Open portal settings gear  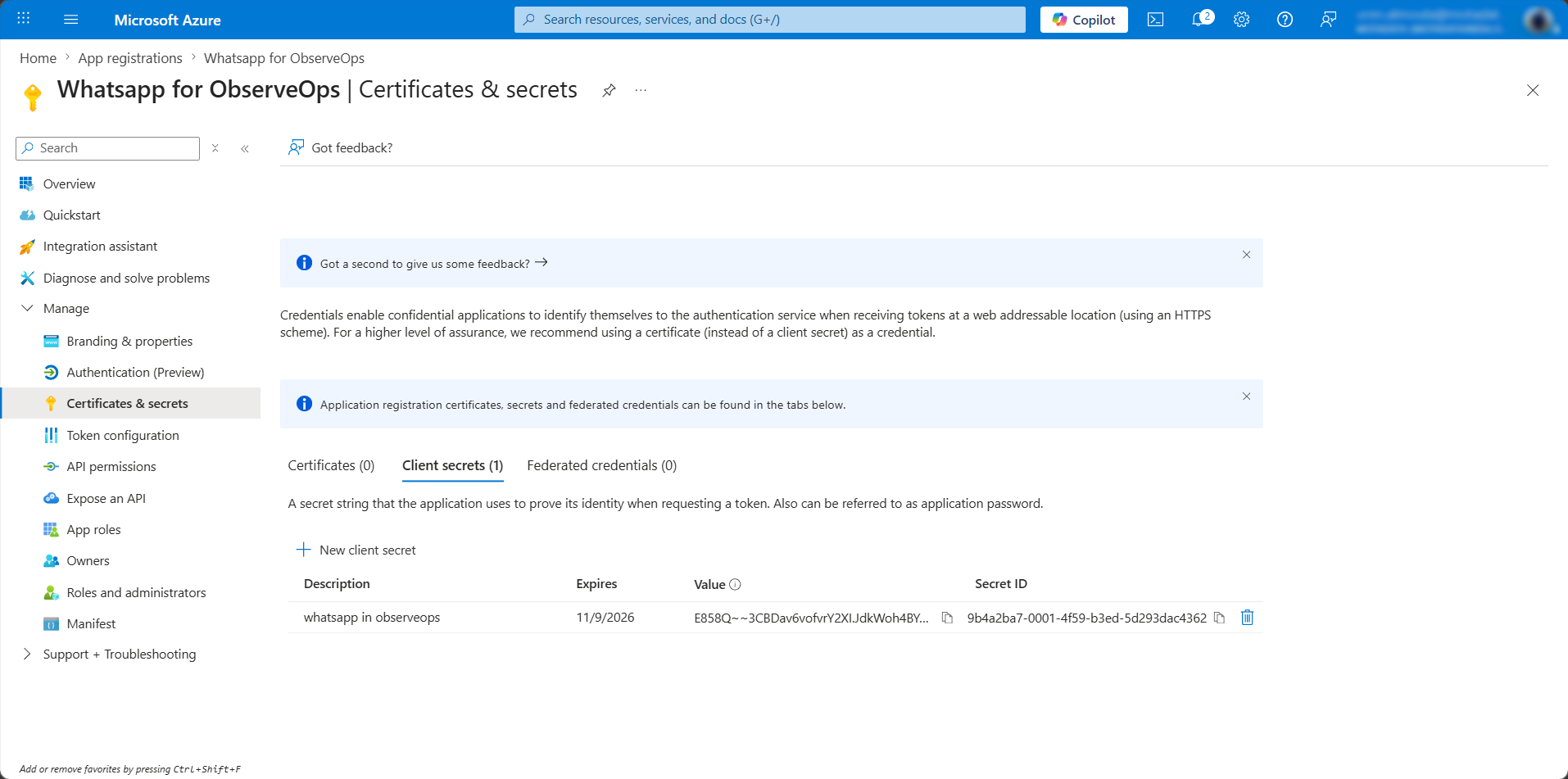(1242, 20)
